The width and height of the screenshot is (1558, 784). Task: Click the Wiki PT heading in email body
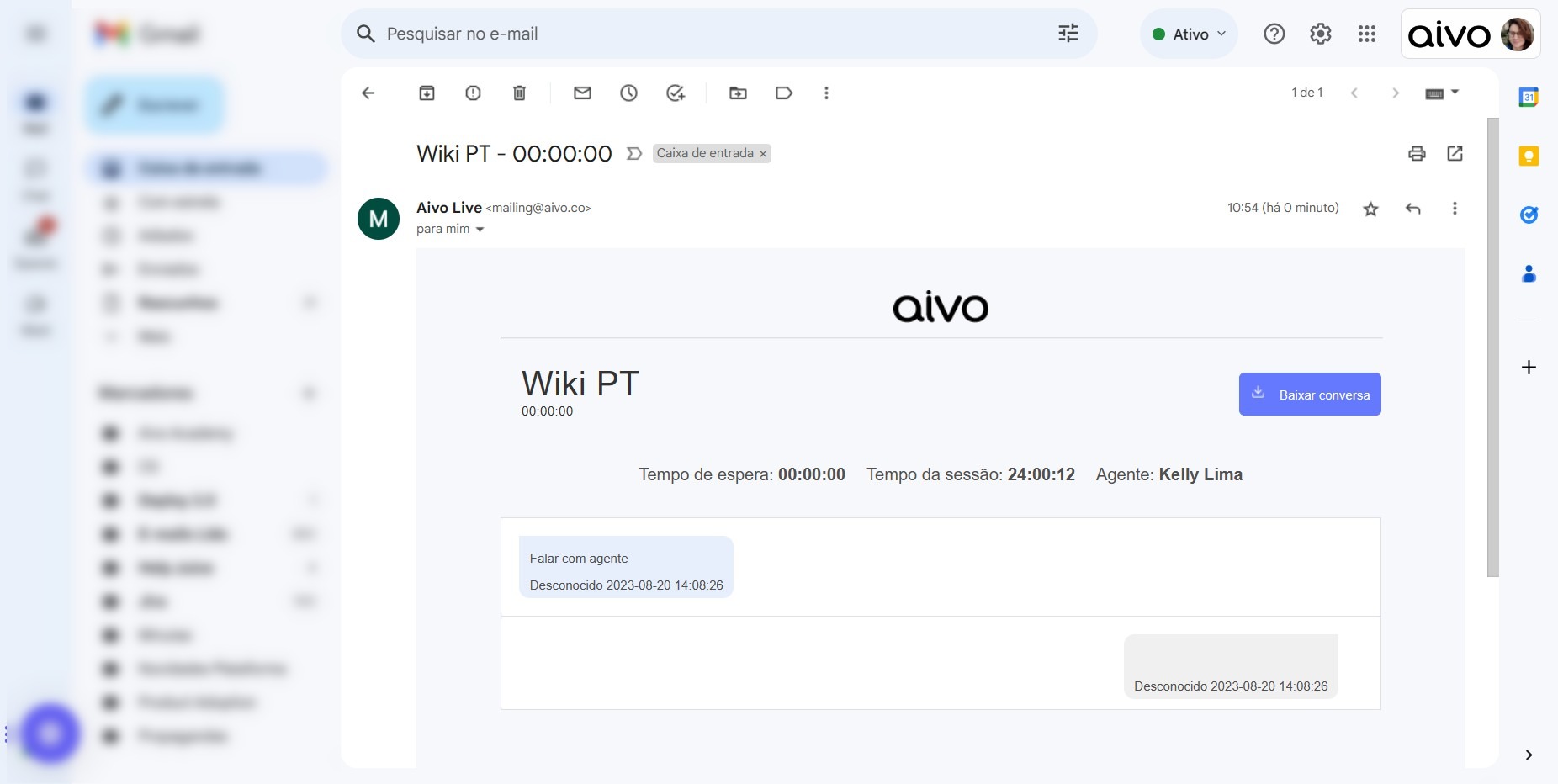coord(580,384)
